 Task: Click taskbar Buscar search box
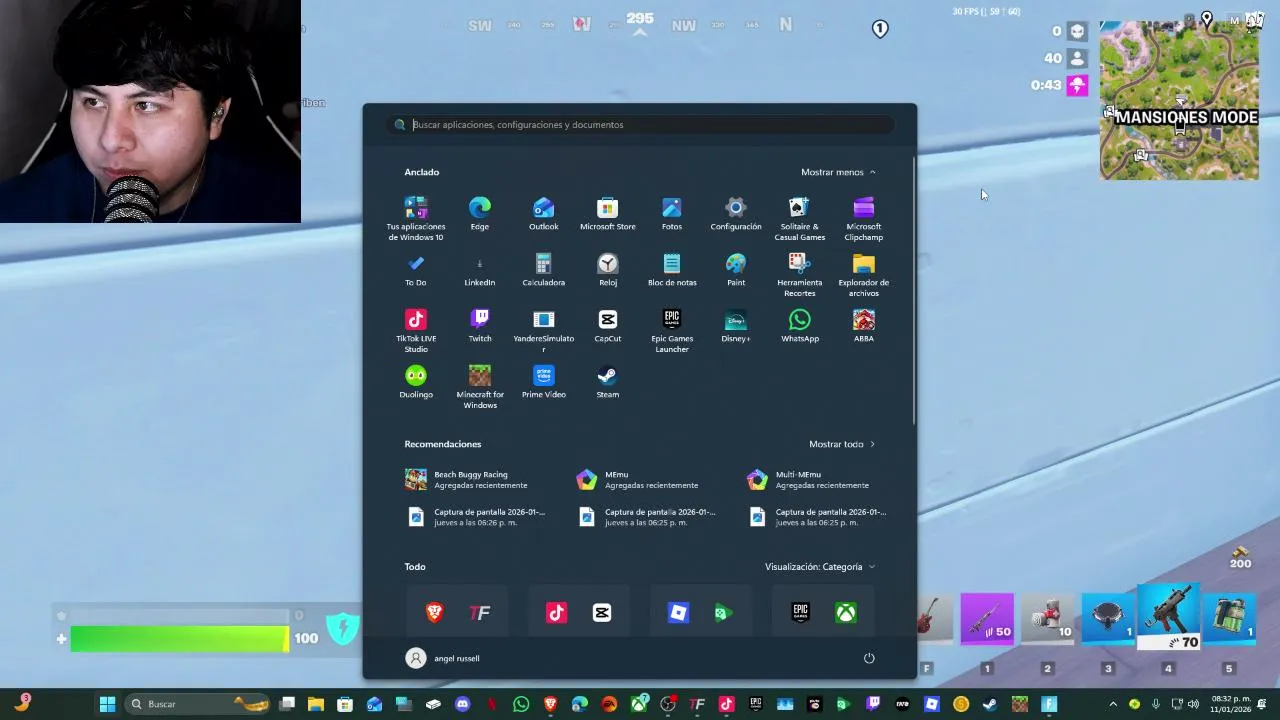pos(196,704)
